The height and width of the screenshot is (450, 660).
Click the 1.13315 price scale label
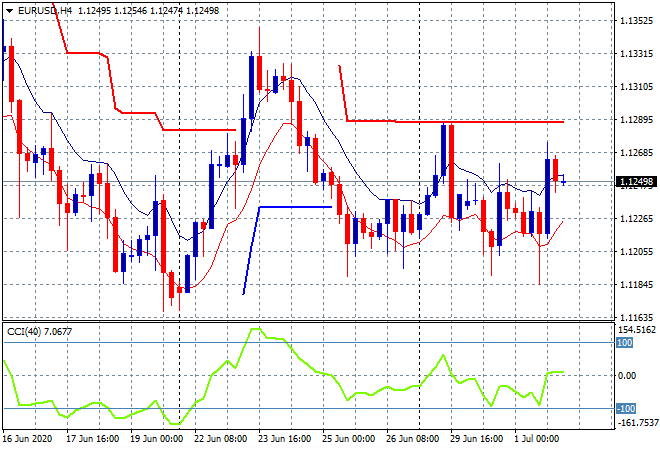coord(637,54)
